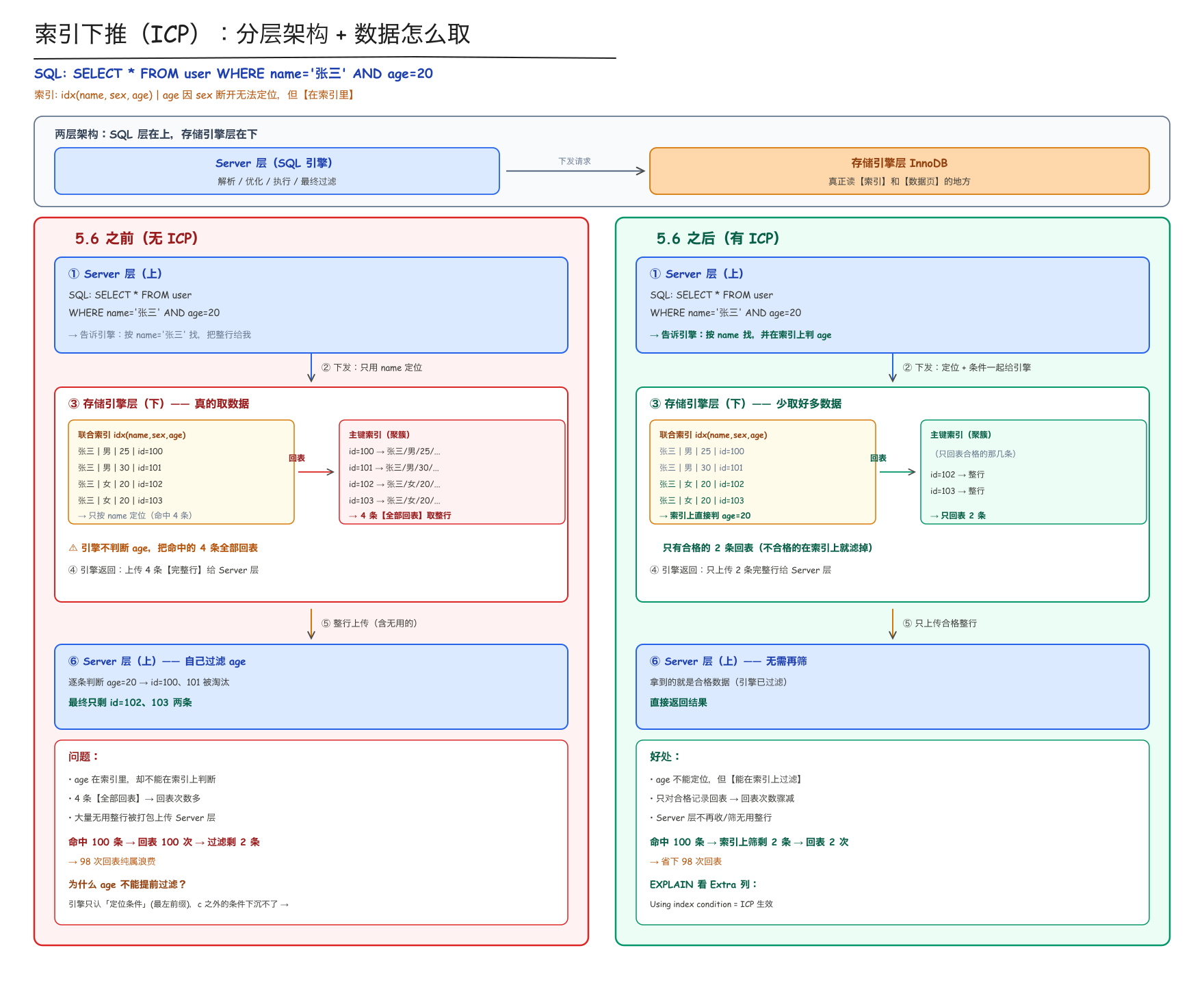Screen dimensions: 1204x985
Task: Click the label '⑤ 整行上传（含无用的）'
Action: 369,623
